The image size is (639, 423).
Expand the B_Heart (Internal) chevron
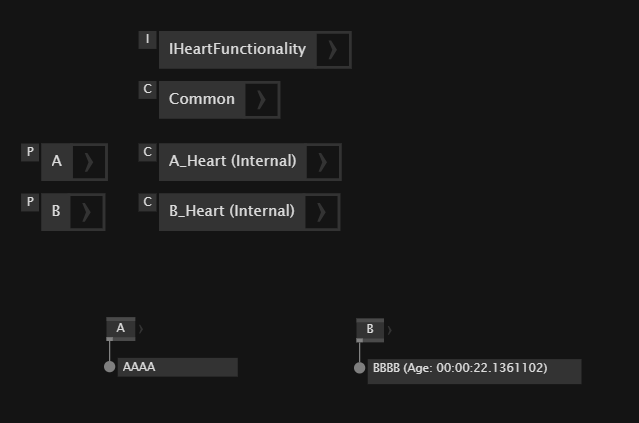point(322,211)
